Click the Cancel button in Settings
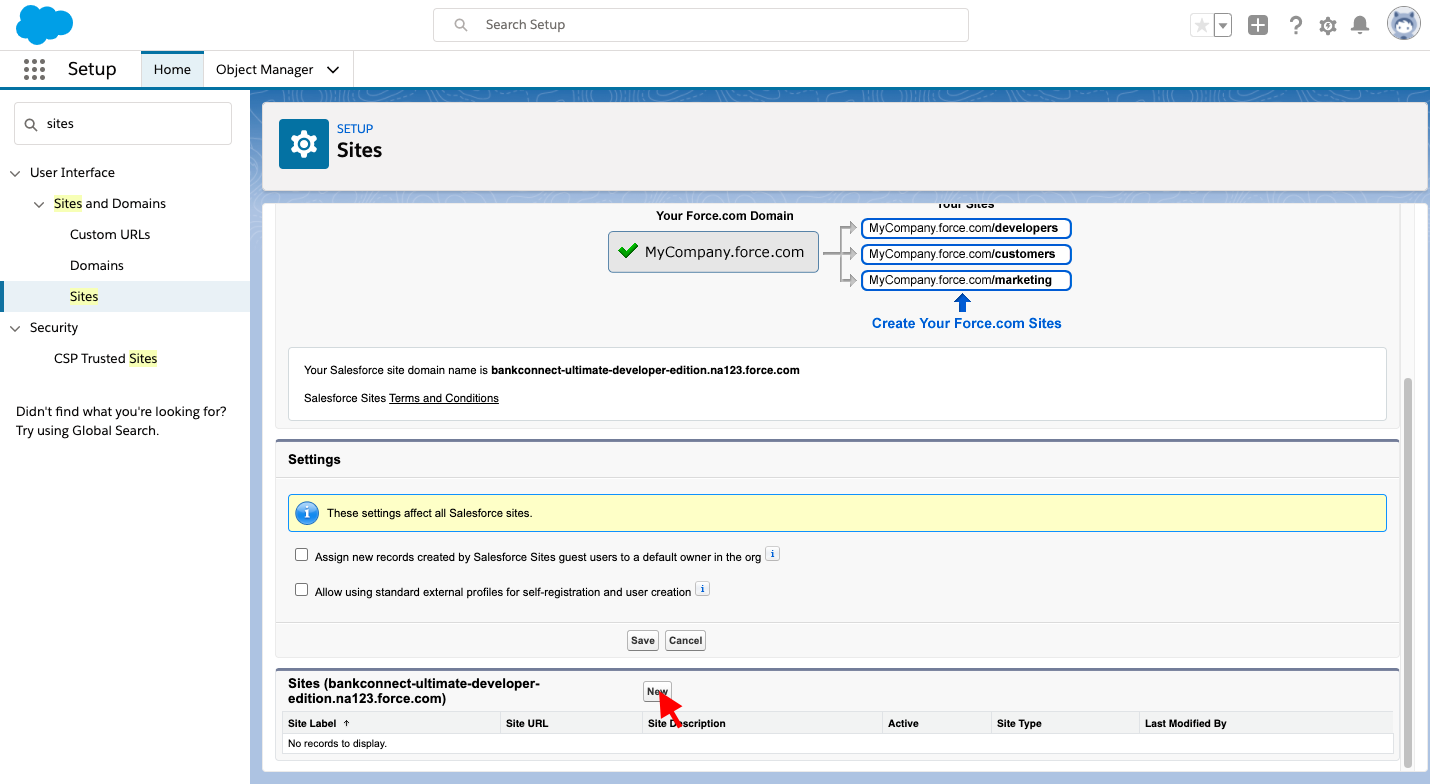The image size is (1430, 784). (686, 640)
